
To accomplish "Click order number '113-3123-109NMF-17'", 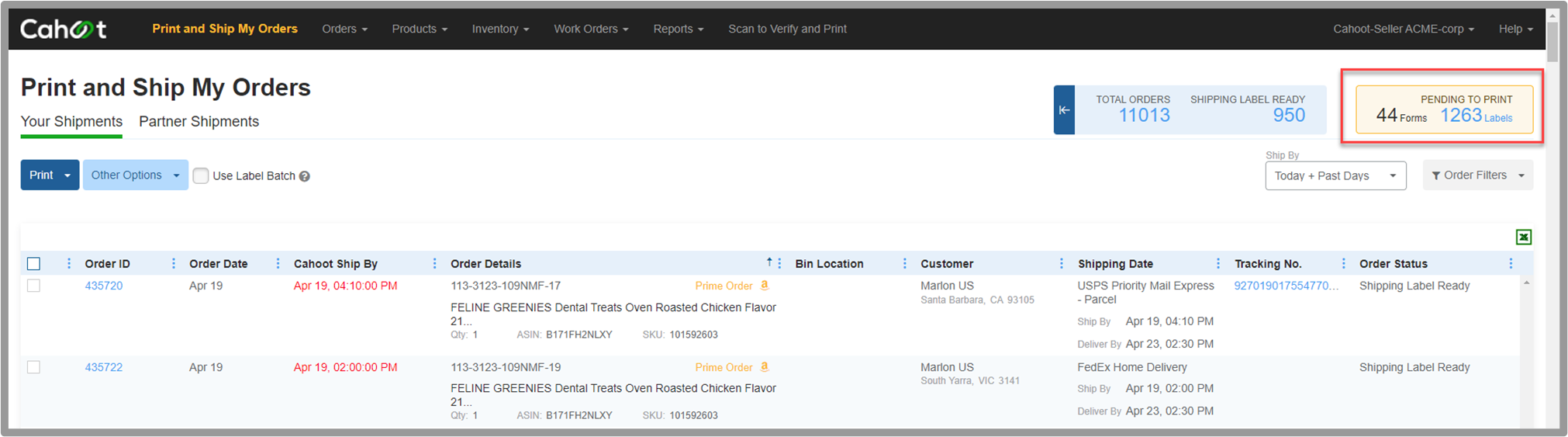I will 506,286.
